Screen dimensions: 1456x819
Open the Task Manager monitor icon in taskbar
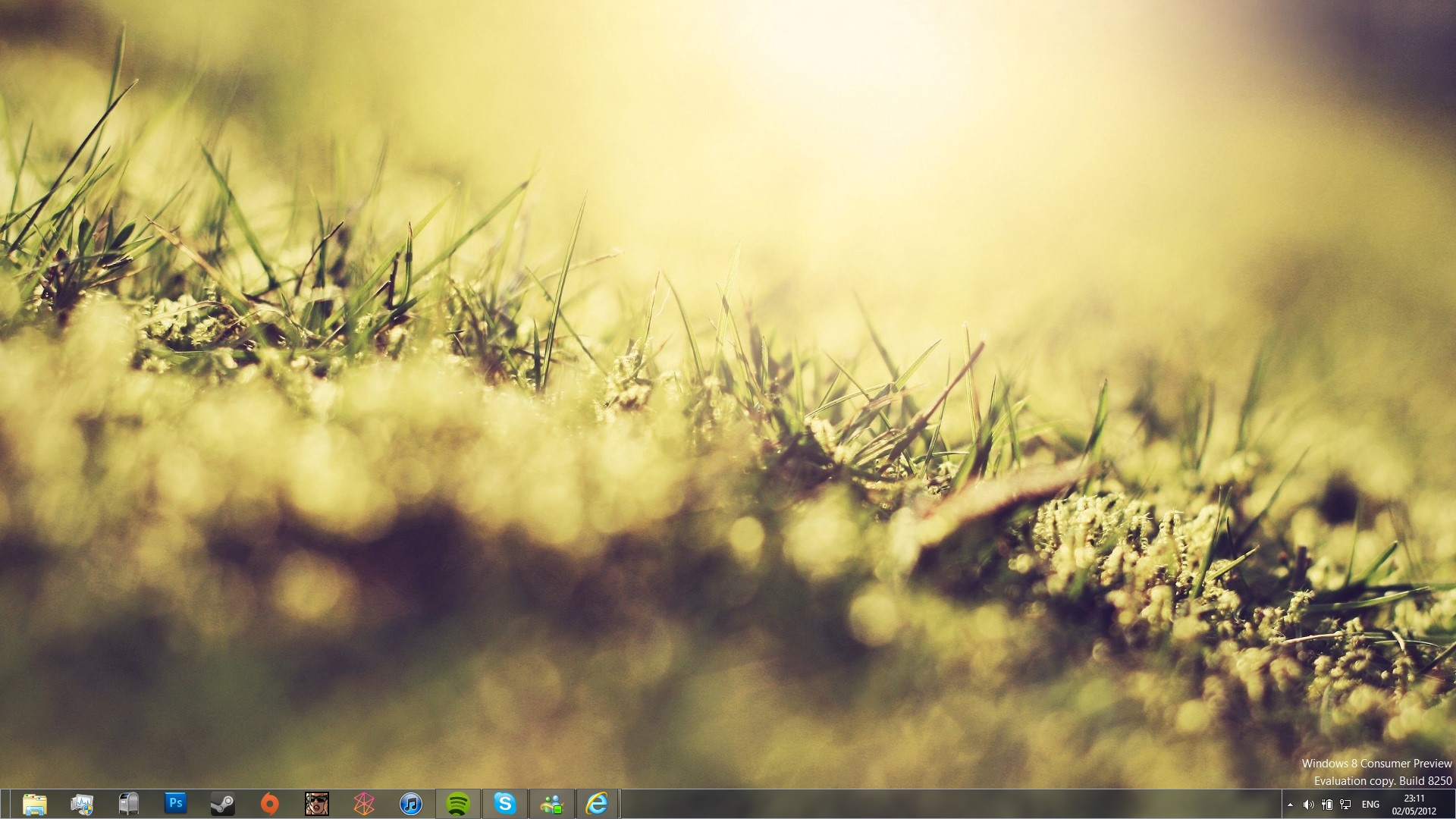(82, 804)
